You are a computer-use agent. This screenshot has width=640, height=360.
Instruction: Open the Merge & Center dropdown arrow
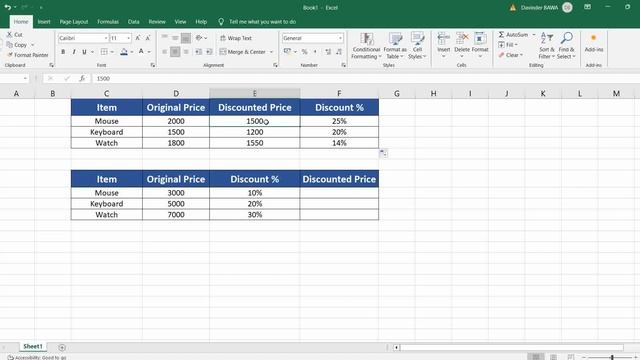pyautogui.click(x=271, y=52)
